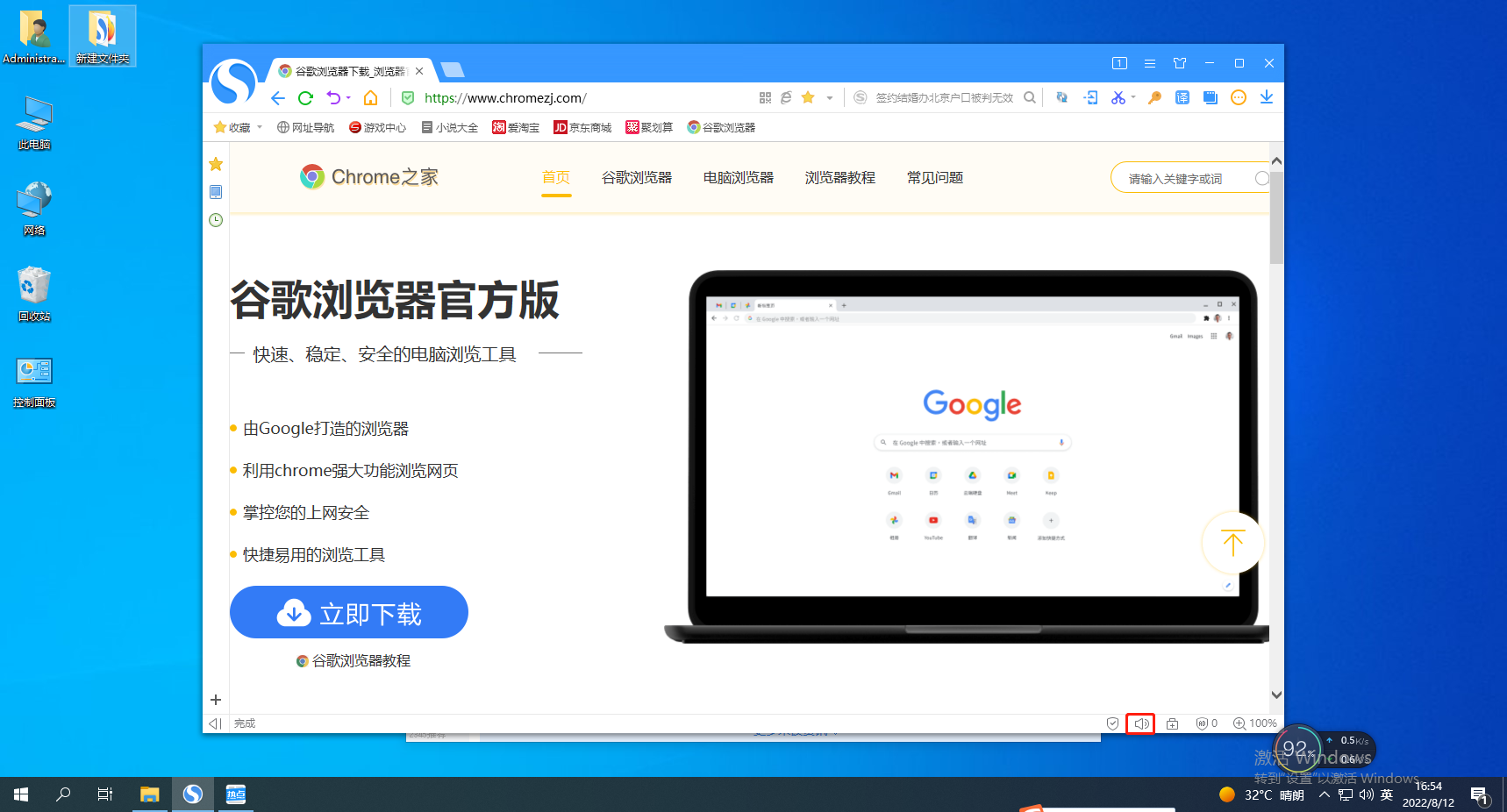The image size is (1507, 812).
Task: Open the 100% zoom control
Action: (1255, 723)
